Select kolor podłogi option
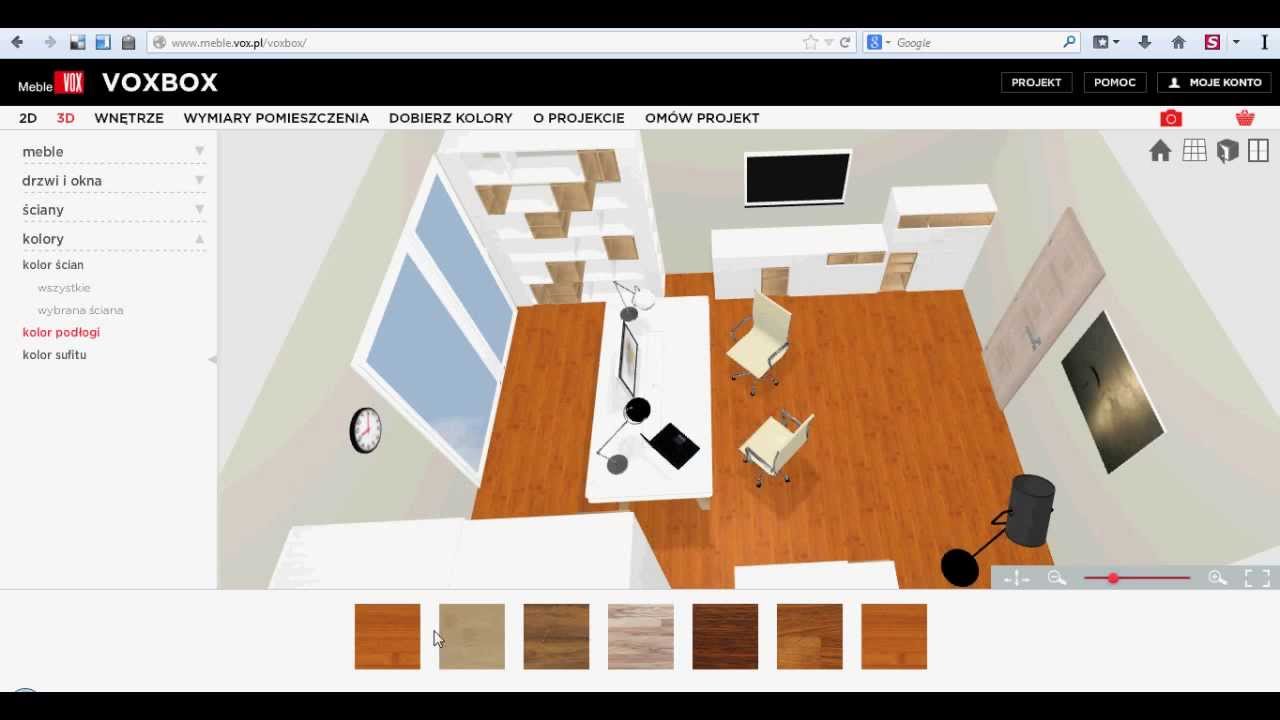The width and height of the screenshot is (1280, 720). tap(61, 332)
